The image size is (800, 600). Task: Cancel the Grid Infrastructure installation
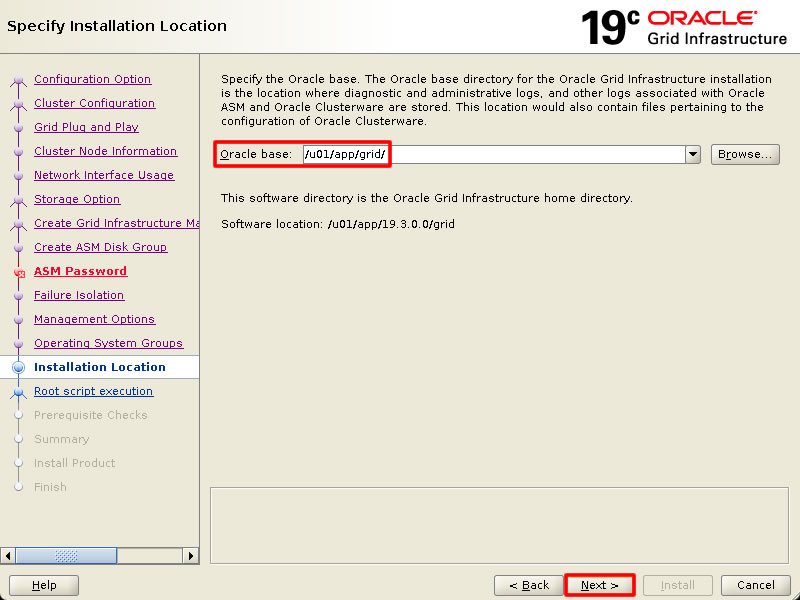[x=756, y=585]
